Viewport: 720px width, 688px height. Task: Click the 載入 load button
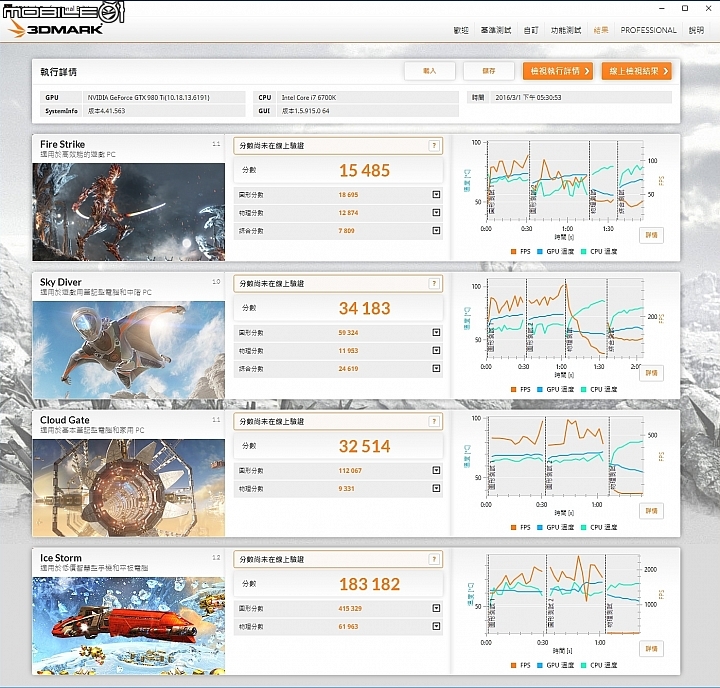(x=429, y=71)
